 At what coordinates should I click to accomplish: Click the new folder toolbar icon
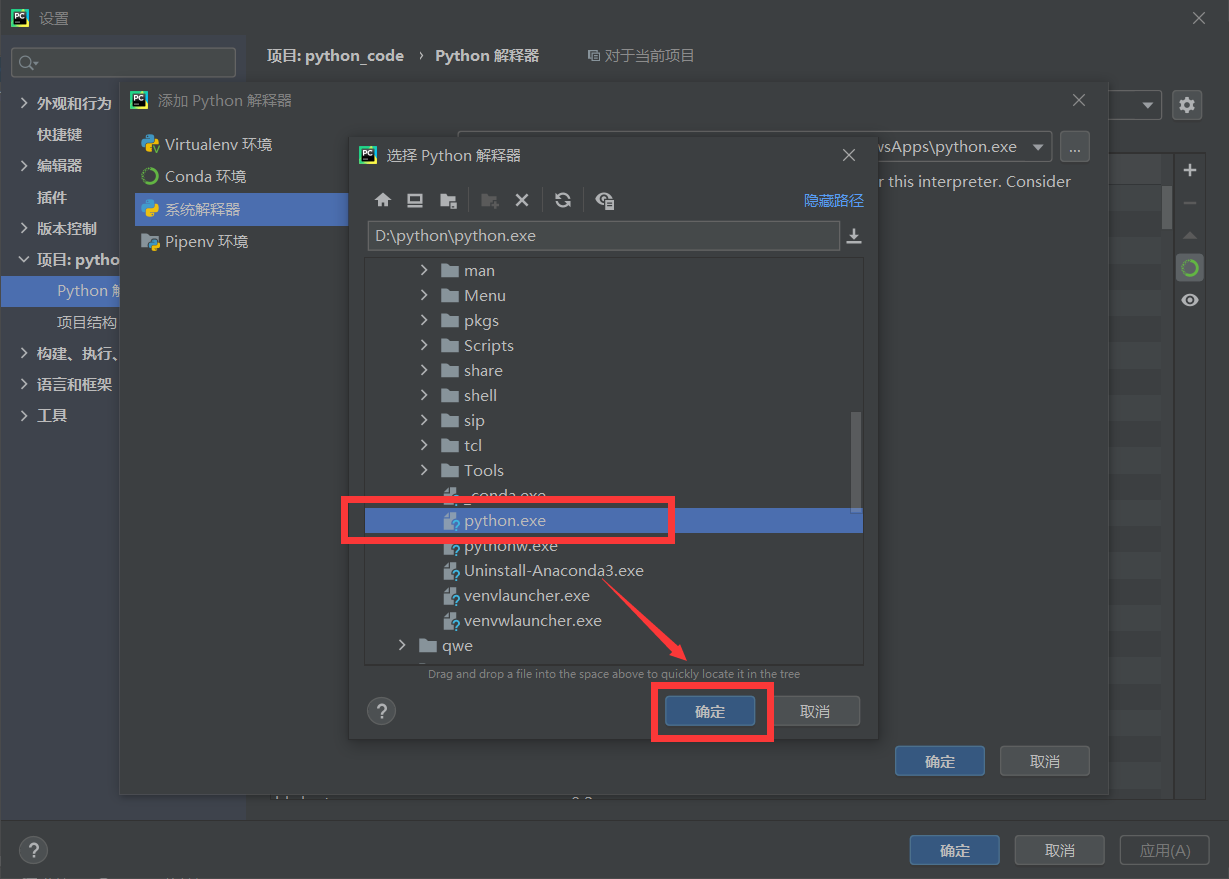[x=490, y=200]
